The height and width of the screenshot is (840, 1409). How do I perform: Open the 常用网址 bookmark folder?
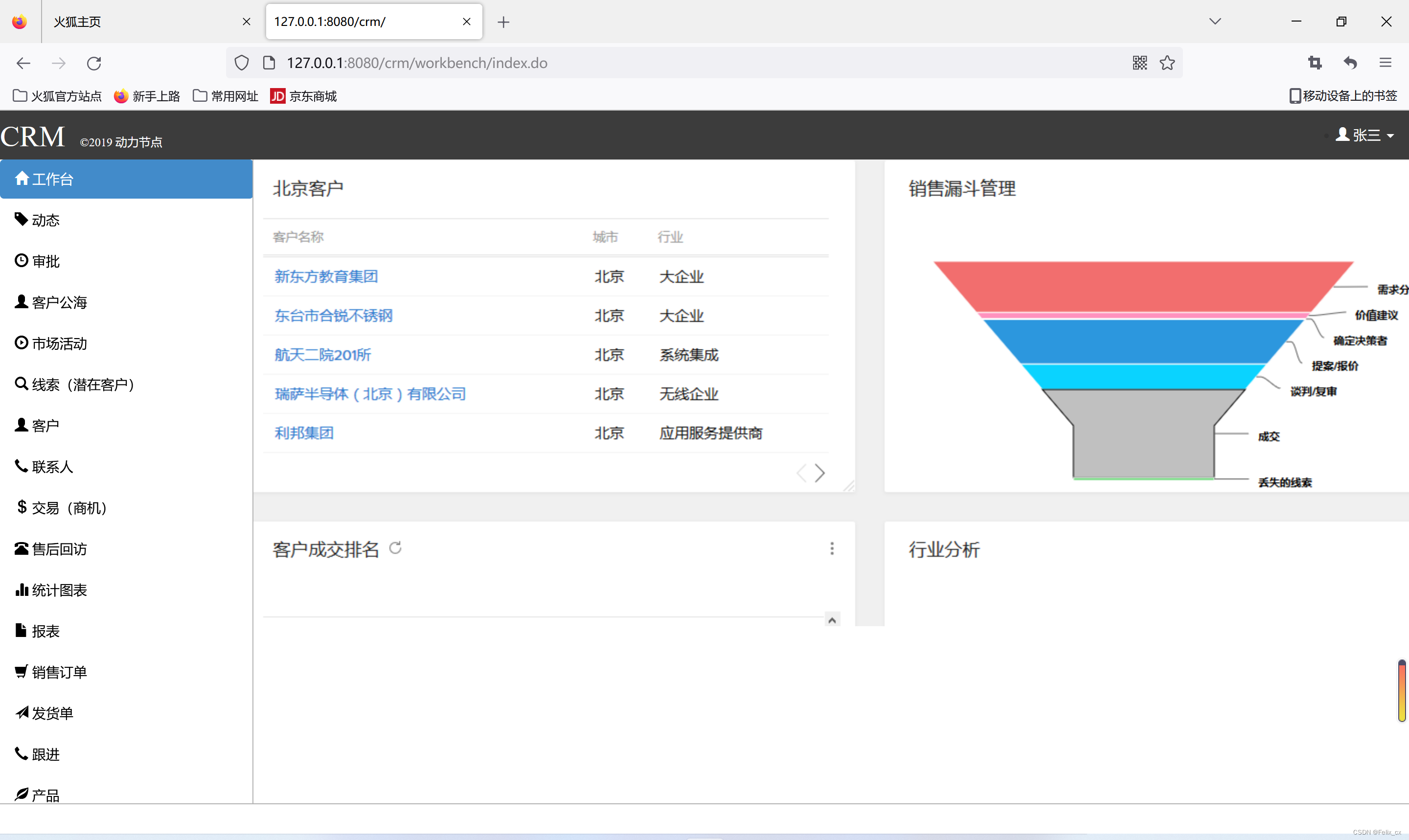coord(225,96)
